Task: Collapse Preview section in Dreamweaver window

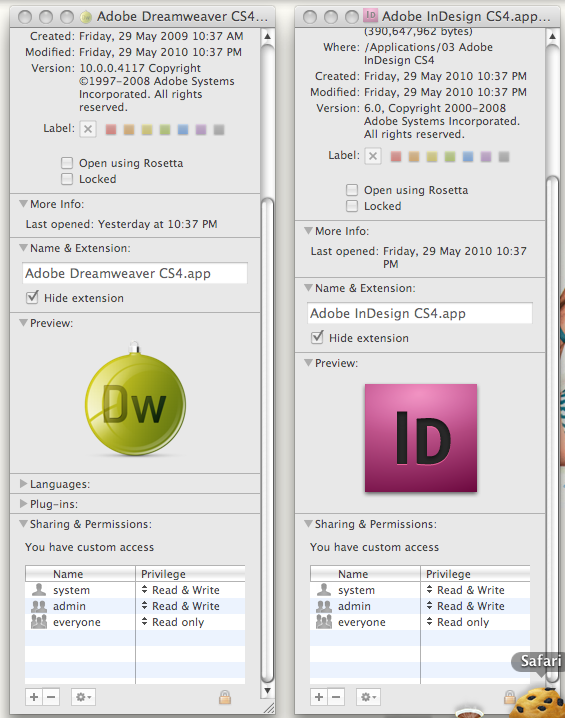Action: (23, 323)
